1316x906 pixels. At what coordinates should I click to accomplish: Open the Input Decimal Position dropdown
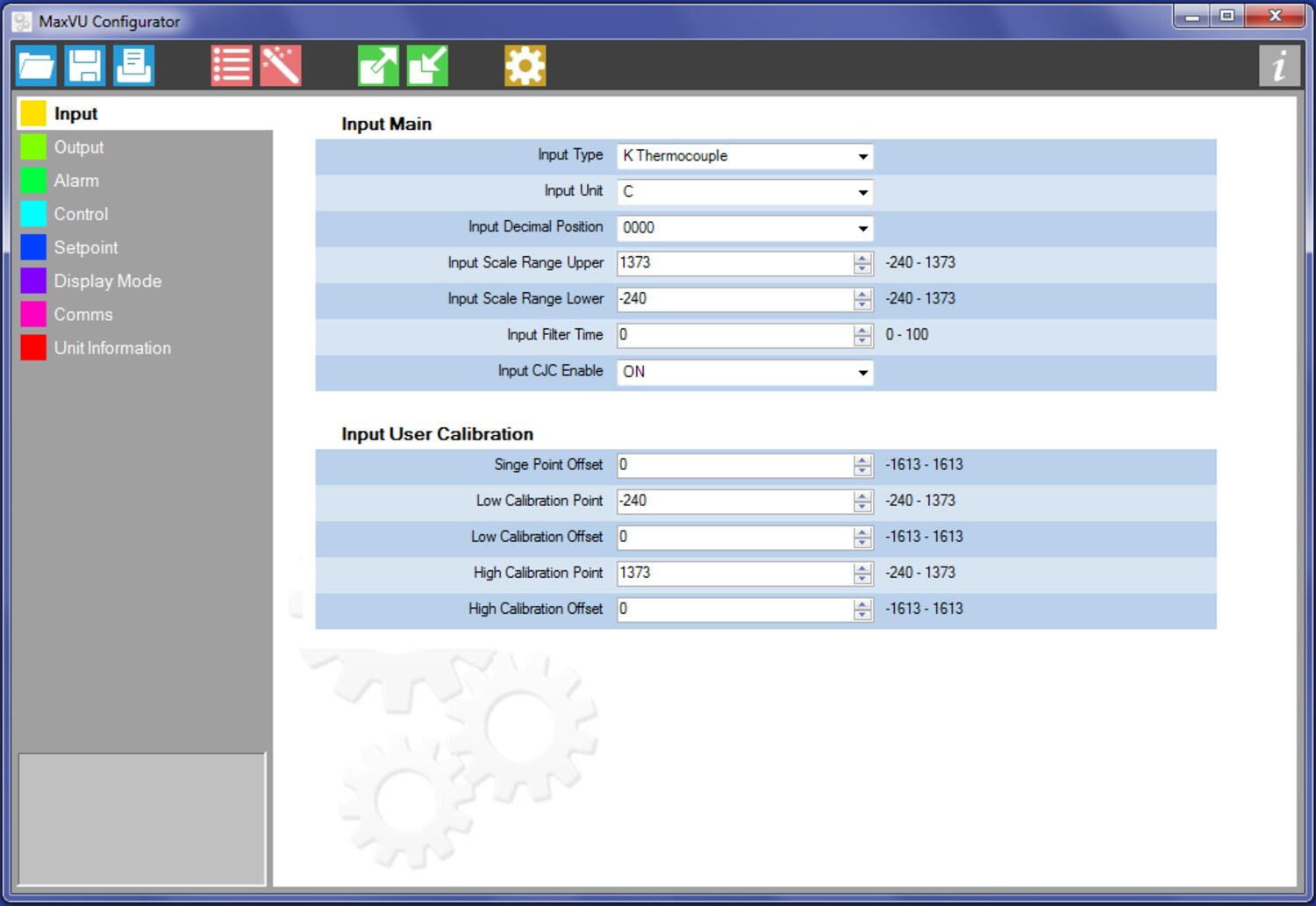[x=862, y=228]
